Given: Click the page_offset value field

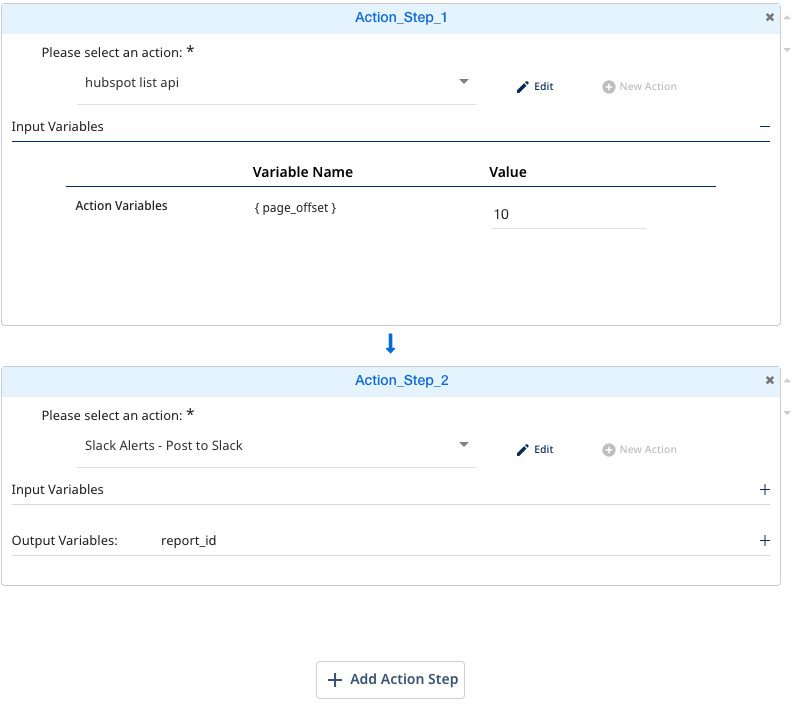Looking at the screenshot, I should coord(567,214).
